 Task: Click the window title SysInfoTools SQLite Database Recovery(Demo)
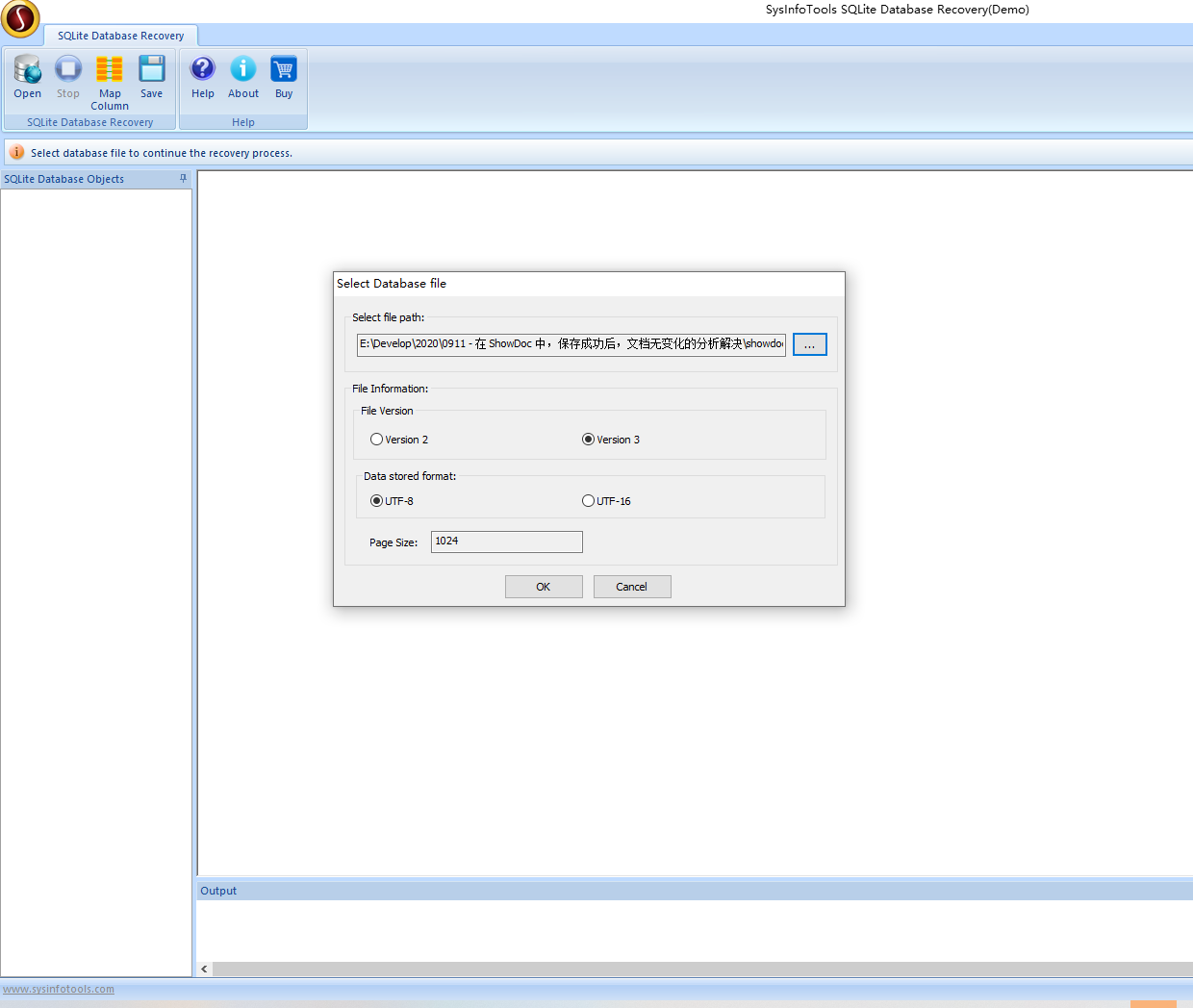coord(898,10)
